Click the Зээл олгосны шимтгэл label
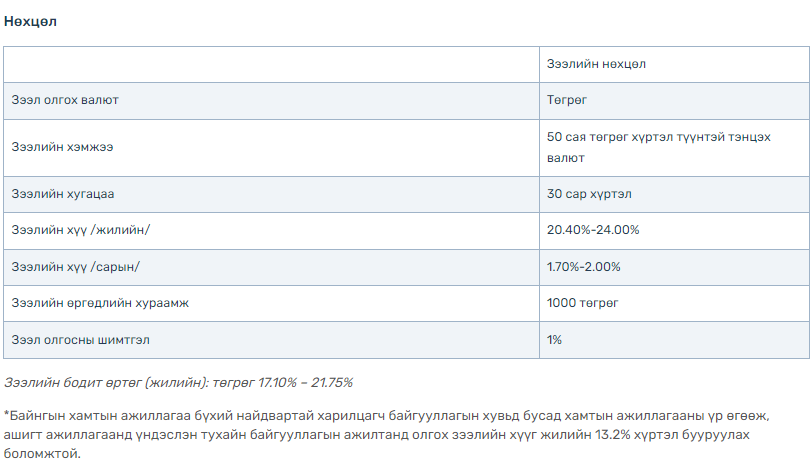This screenshot has width=810, height=471. pyautogui.click(x=81, y=340)
